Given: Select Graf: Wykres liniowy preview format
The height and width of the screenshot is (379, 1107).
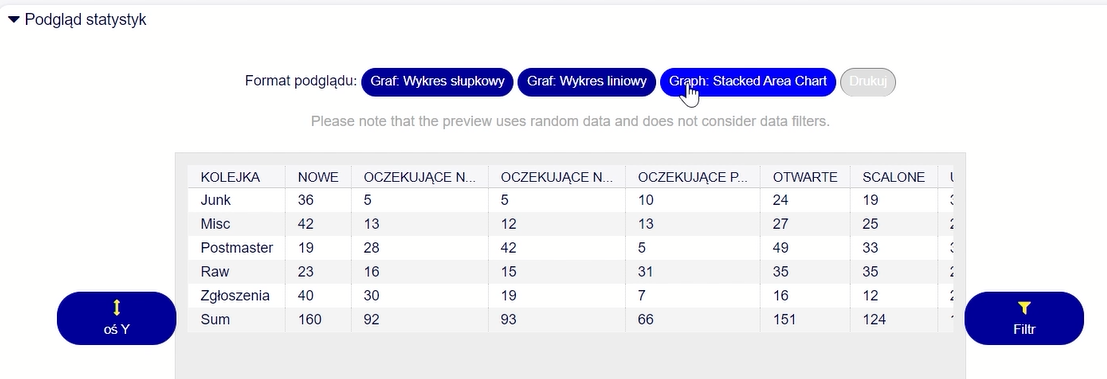Looking at the screenshot, I should pos(586,82).
